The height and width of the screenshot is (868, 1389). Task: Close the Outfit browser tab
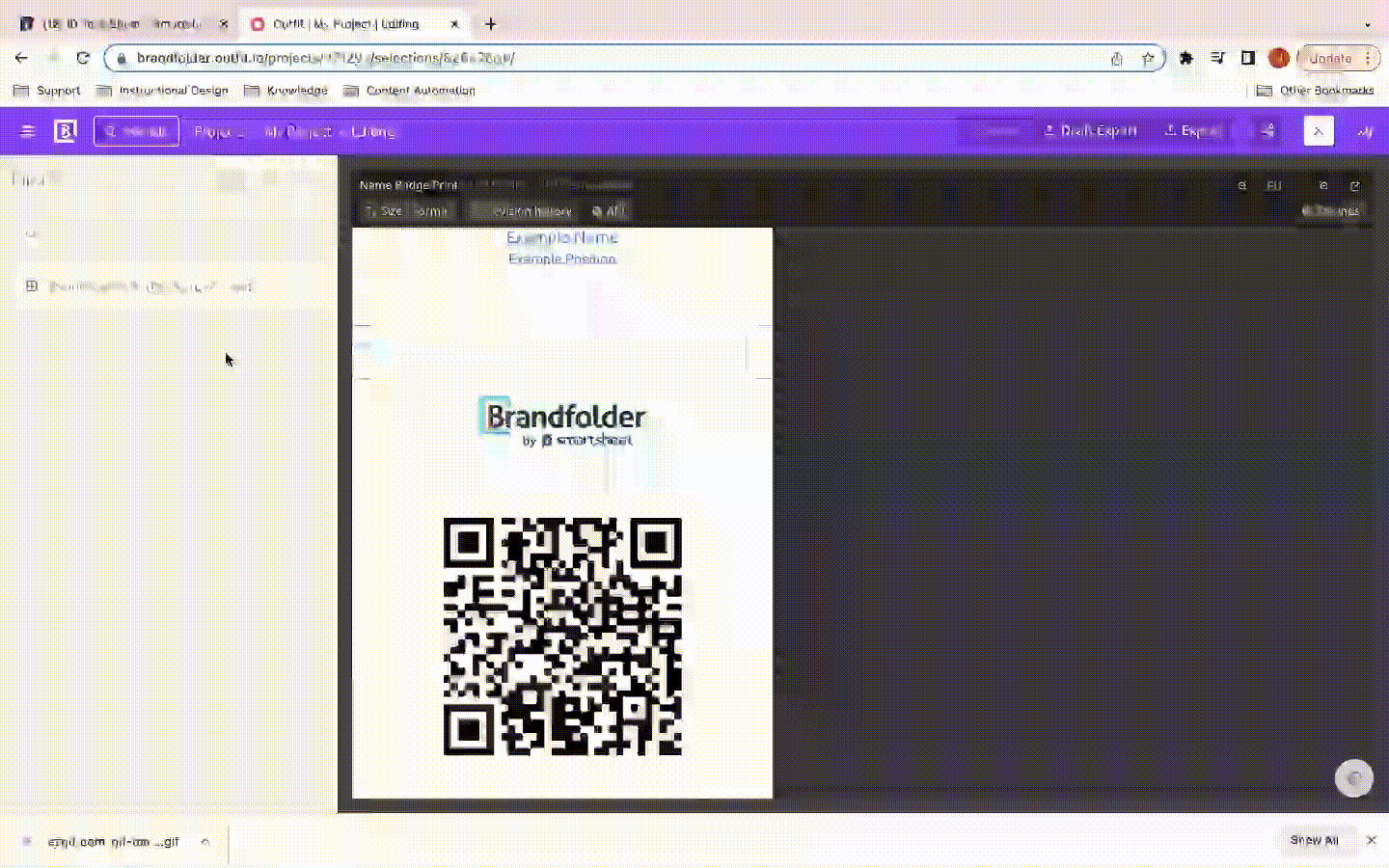pyautogui.click(x=454, y=24)
